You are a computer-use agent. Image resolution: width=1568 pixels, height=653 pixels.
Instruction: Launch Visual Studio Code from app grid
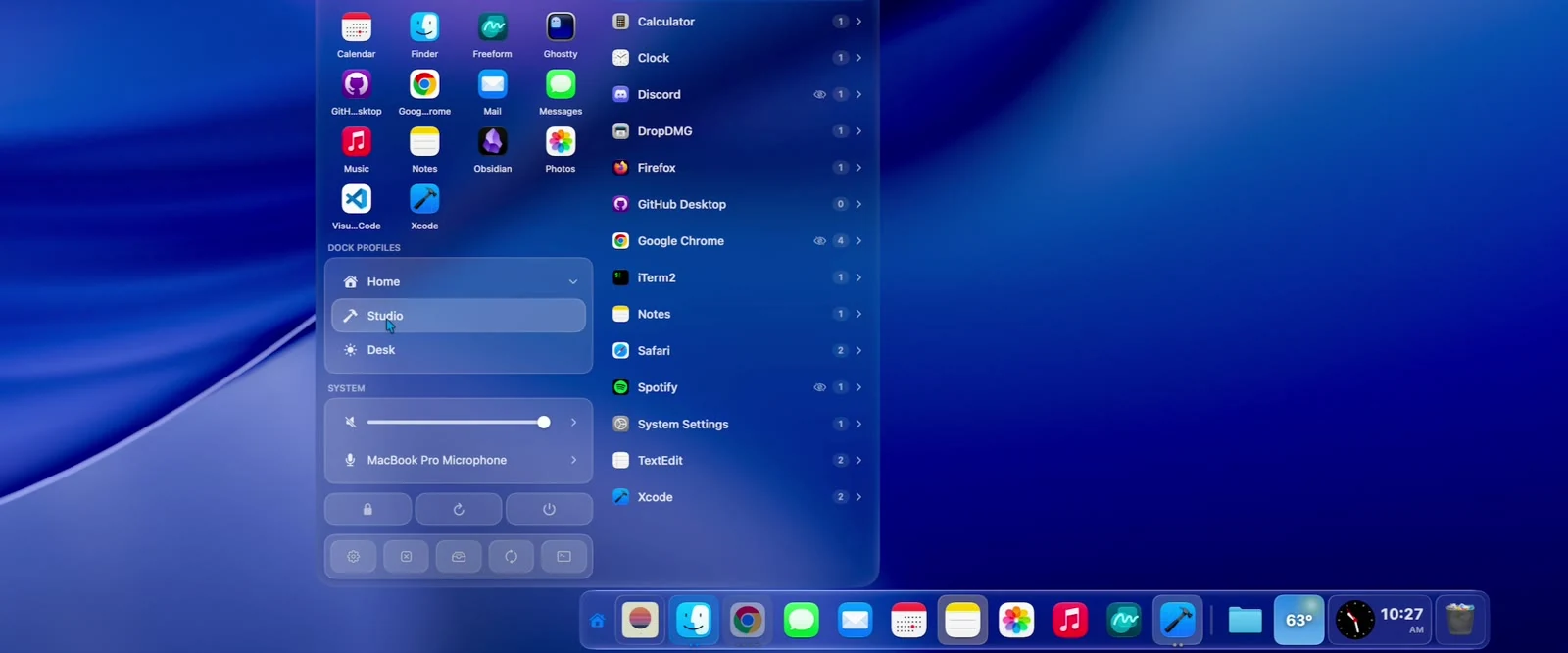pos(356,199)
